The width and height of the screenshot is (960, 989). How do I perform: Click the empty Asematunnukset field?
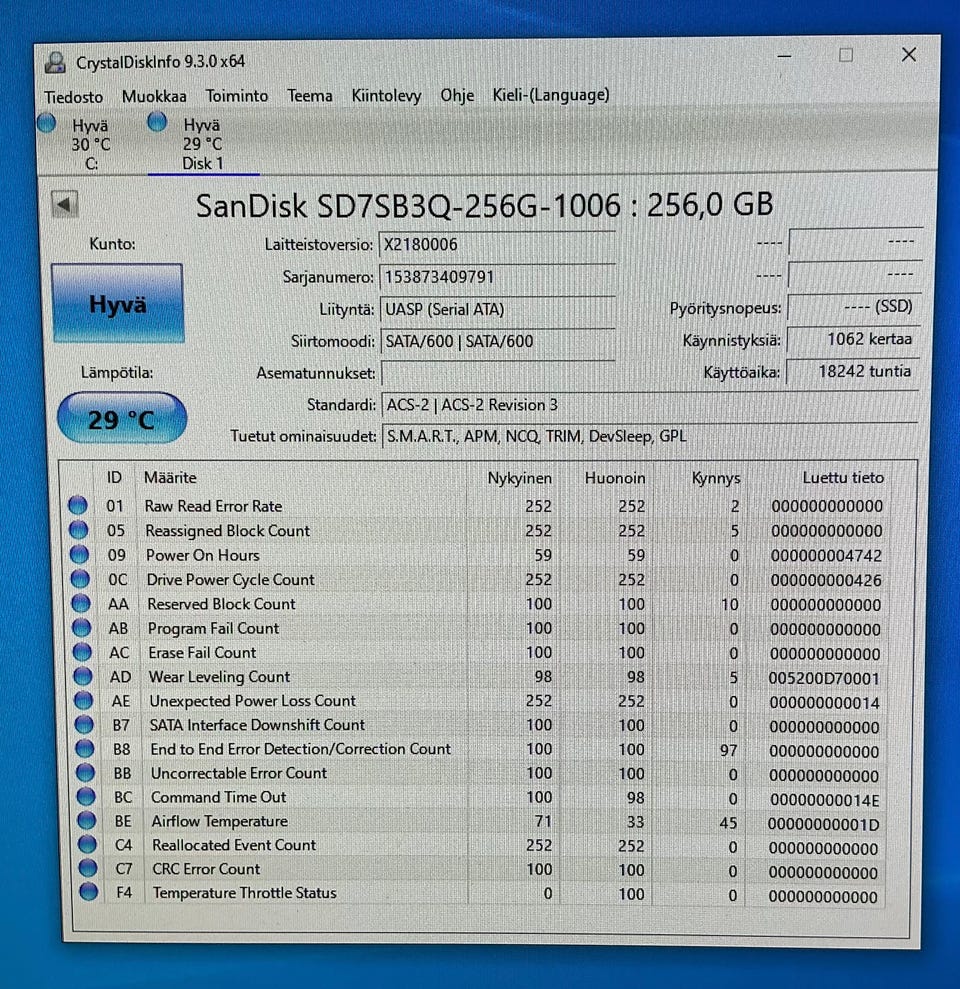click(x=498, y=373)
